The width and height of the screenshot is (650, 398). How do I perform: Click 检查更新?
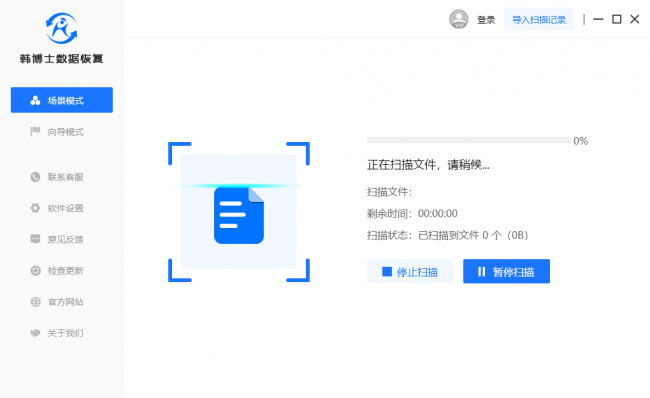(x=57, y=271)
